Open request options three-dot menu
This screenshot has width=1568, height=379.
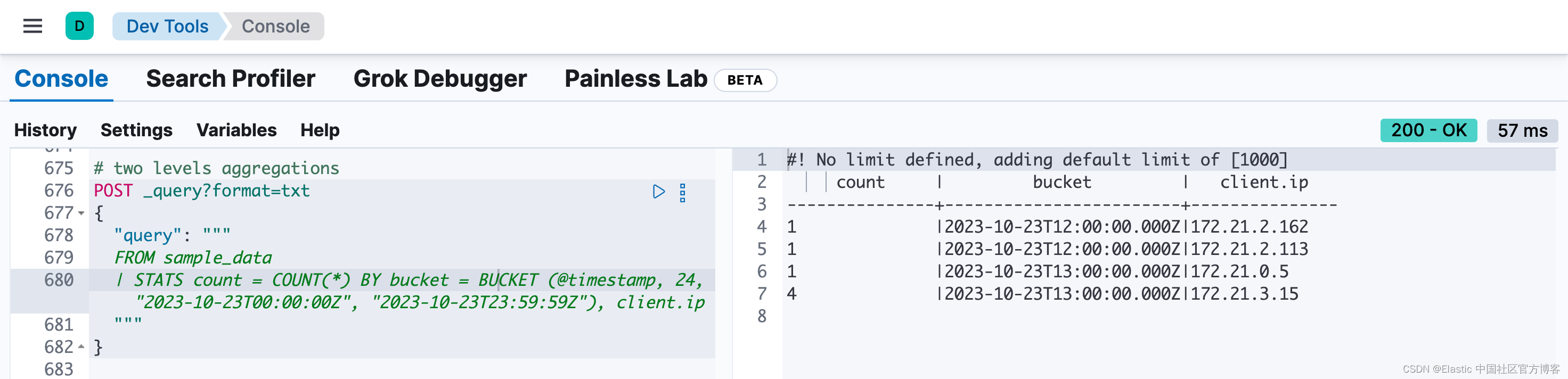[682, 193]
